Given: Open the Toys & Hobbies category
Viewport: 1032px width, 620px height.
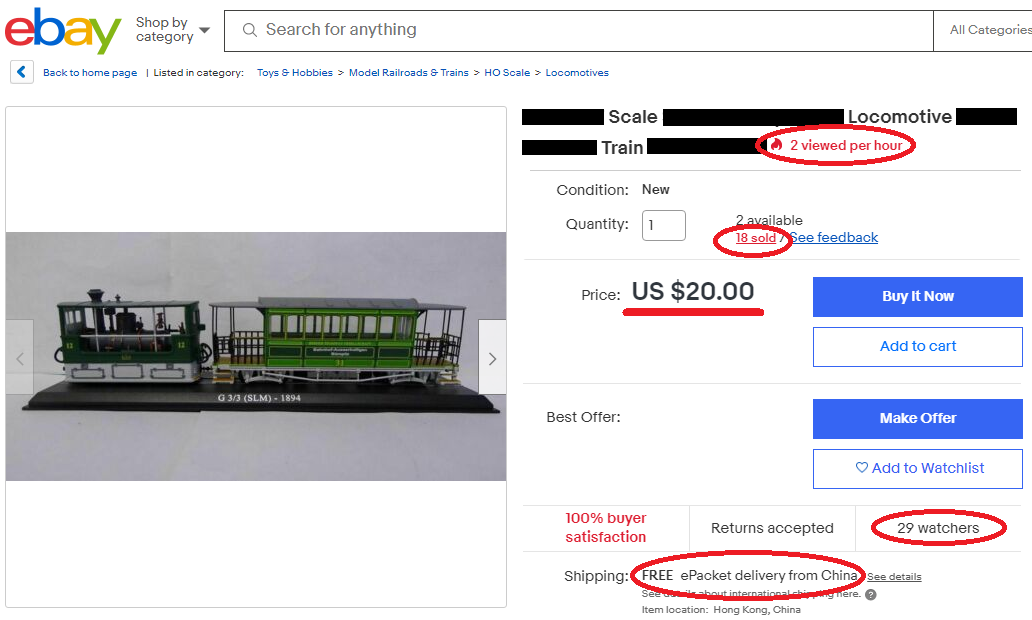Looking at the screenshot, I should (295, 73).
